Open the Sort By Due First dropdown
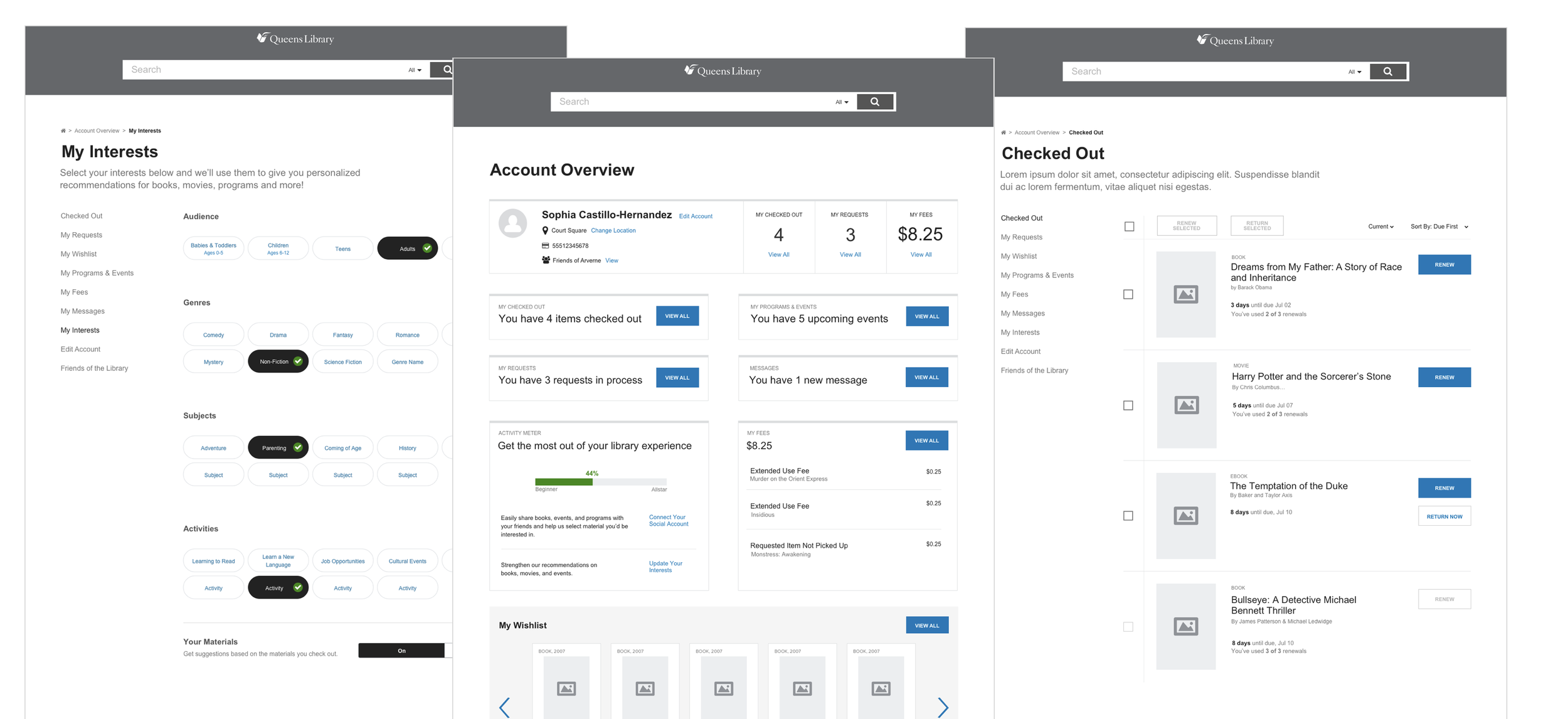The width and height of the screenshot is (1568, 719). pyautogui.click(x=1439, y=226)
